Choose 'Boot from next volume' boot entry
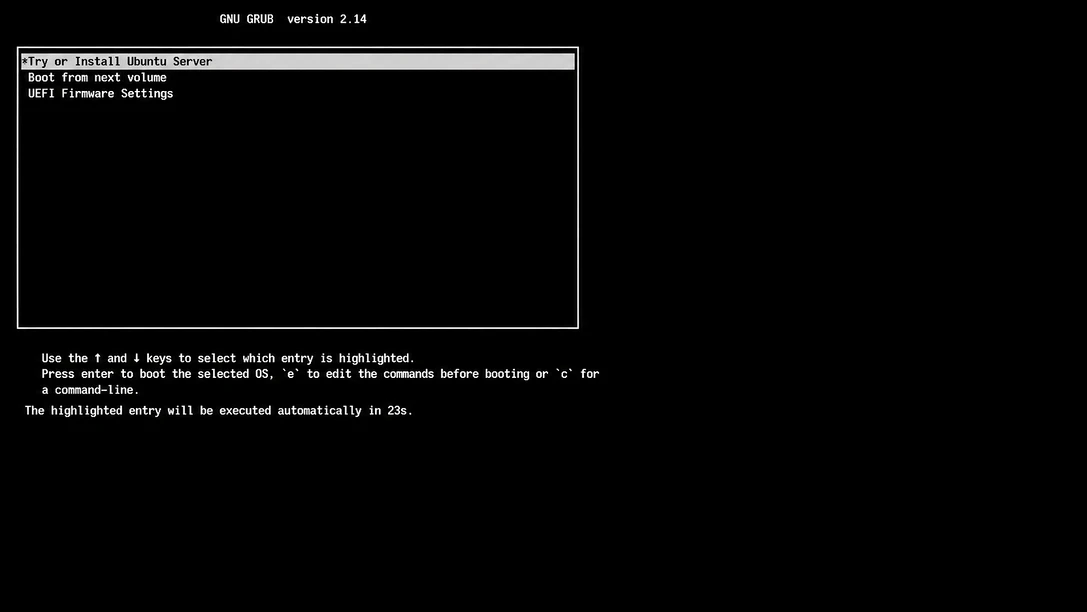The image size is (1087, 612). pos(97,78)
